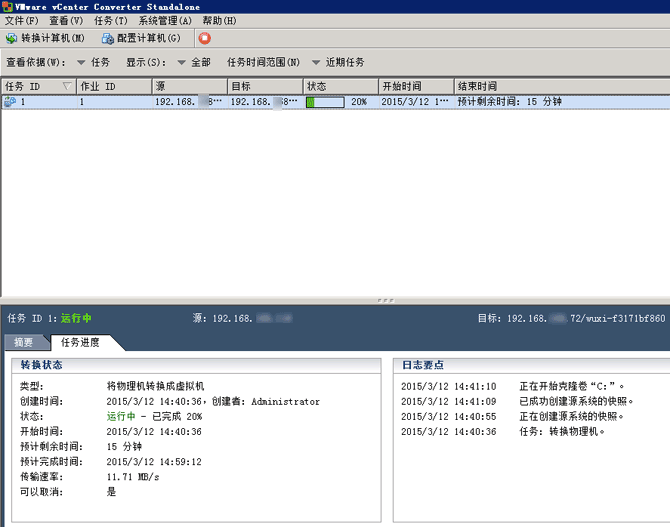
Task: Click the 源 column header
Action: [190, 86]
